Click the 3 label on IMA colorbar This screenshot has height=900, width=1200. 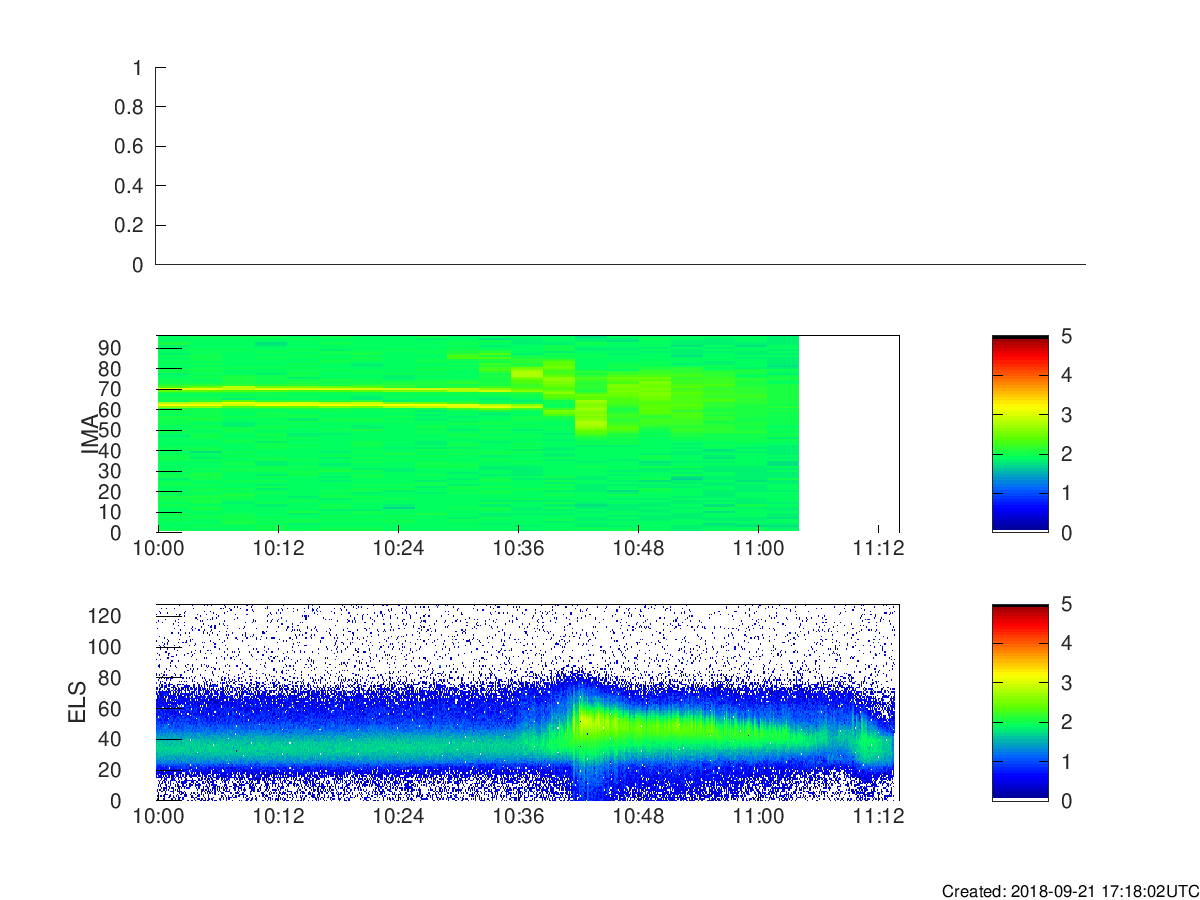[1065, 415]
